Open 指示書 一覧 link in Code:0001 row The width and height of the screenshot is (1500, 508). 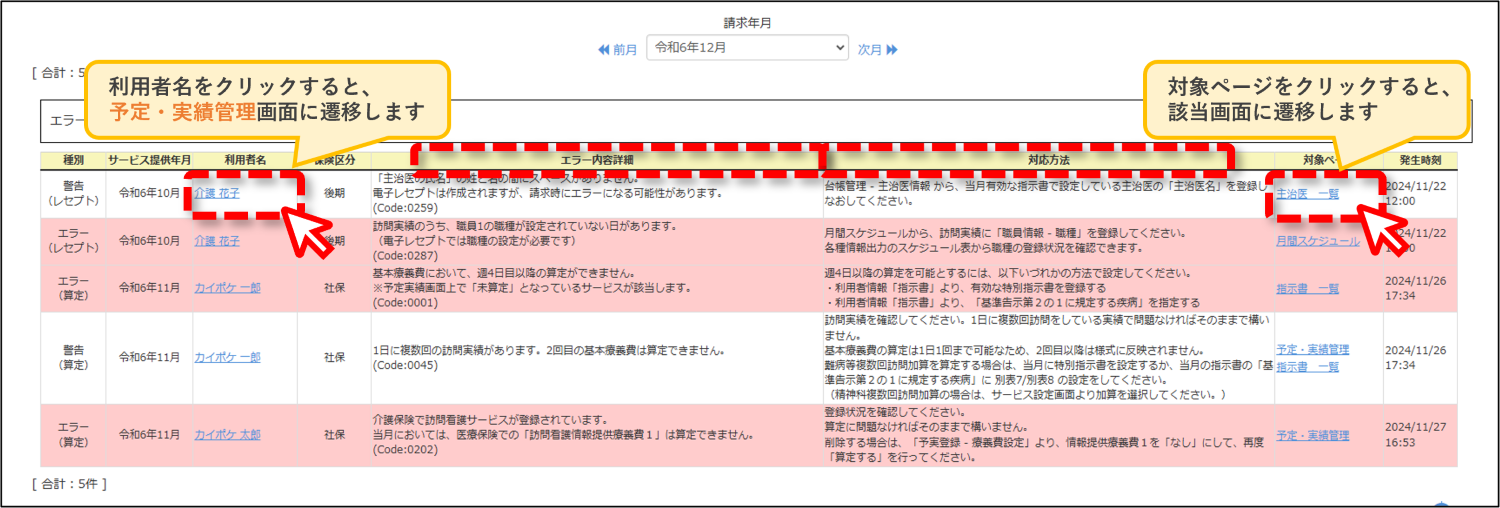click(1307, 289)
